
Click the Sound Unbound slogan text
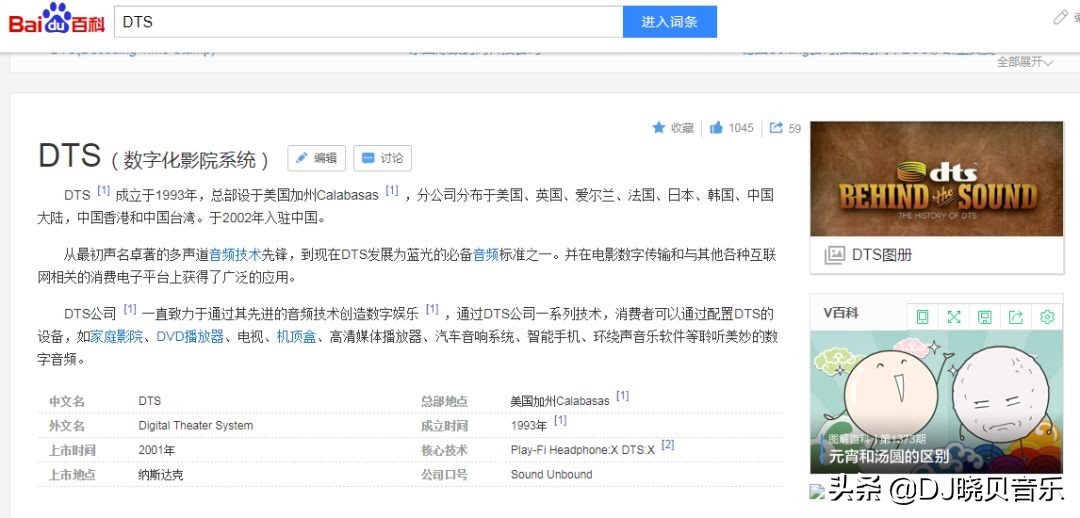551,474
